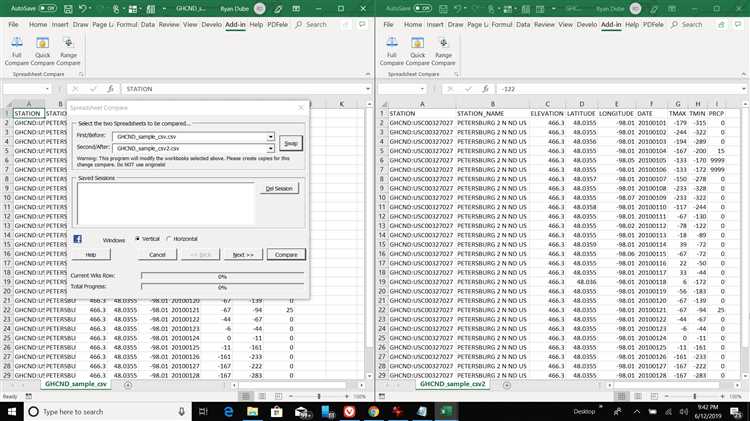Click ELEVATION header cell in right window

[x=547, y=113]
